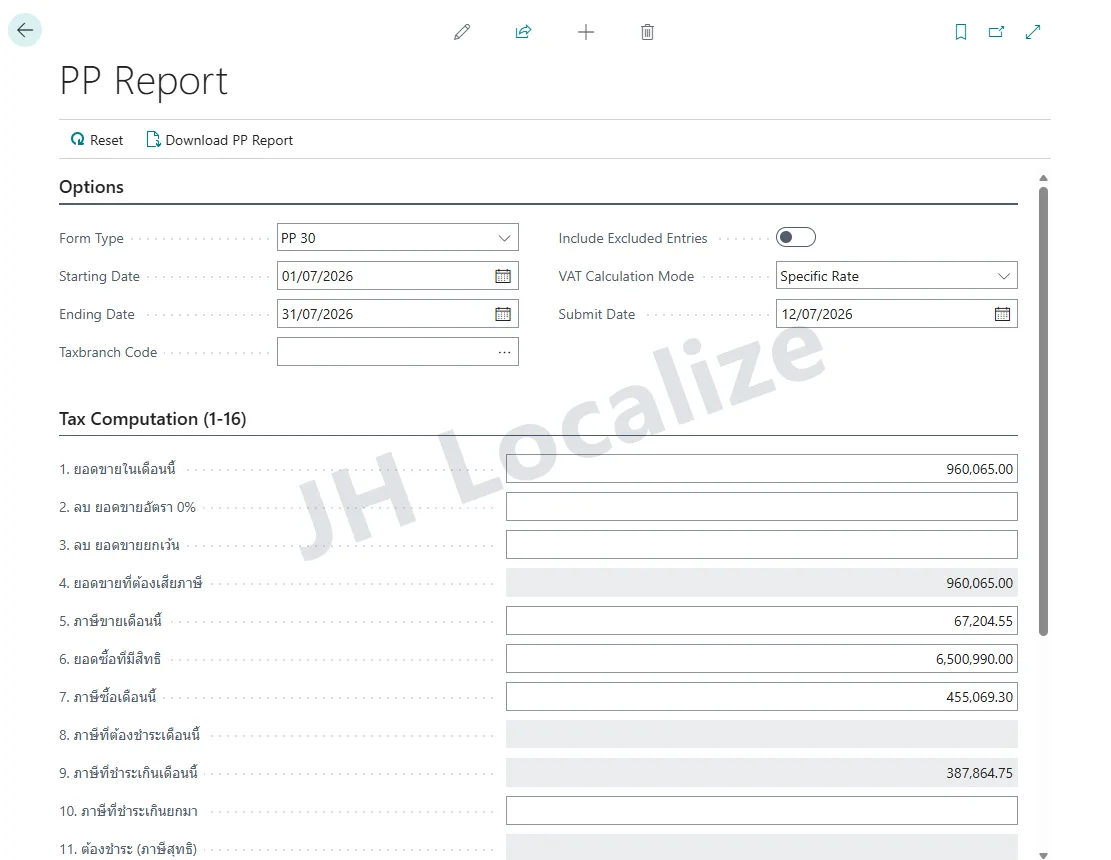Open Taxbranch Code lookup ellipsis
This screenshot has width=1111, height=860.
[x=504, y=352]
